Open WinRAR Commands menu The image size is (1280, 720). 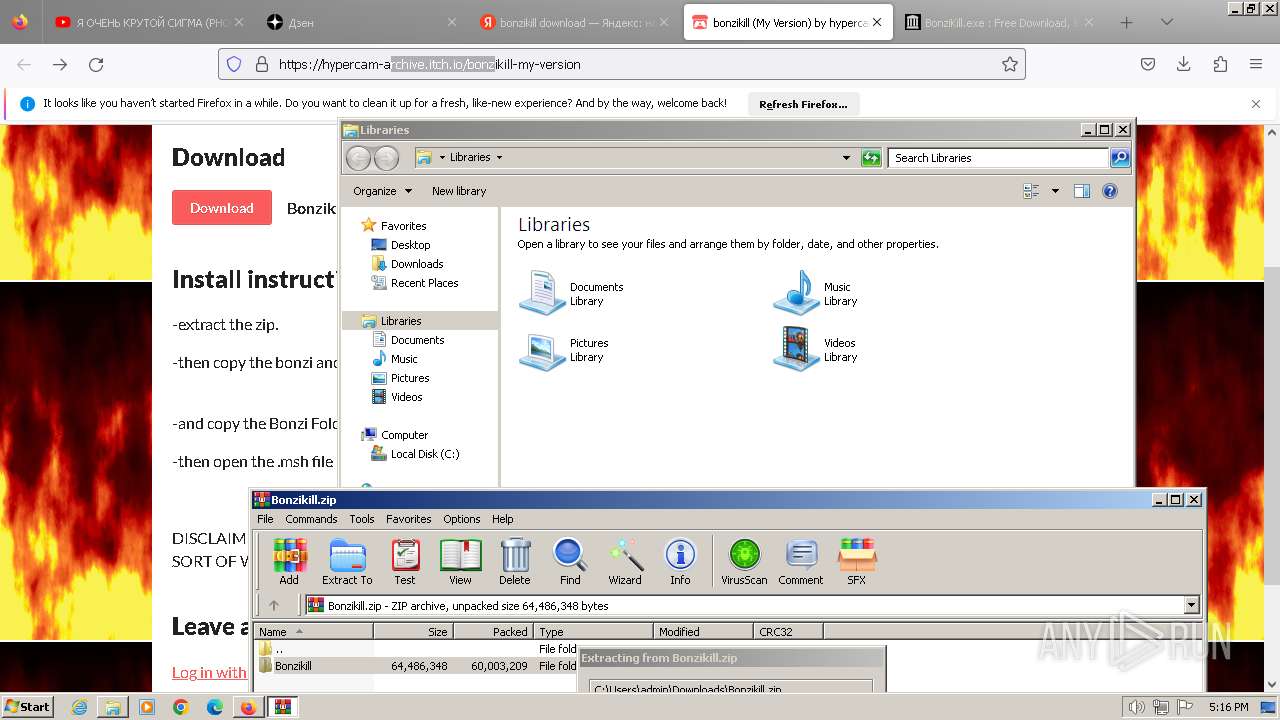(311, 519)
